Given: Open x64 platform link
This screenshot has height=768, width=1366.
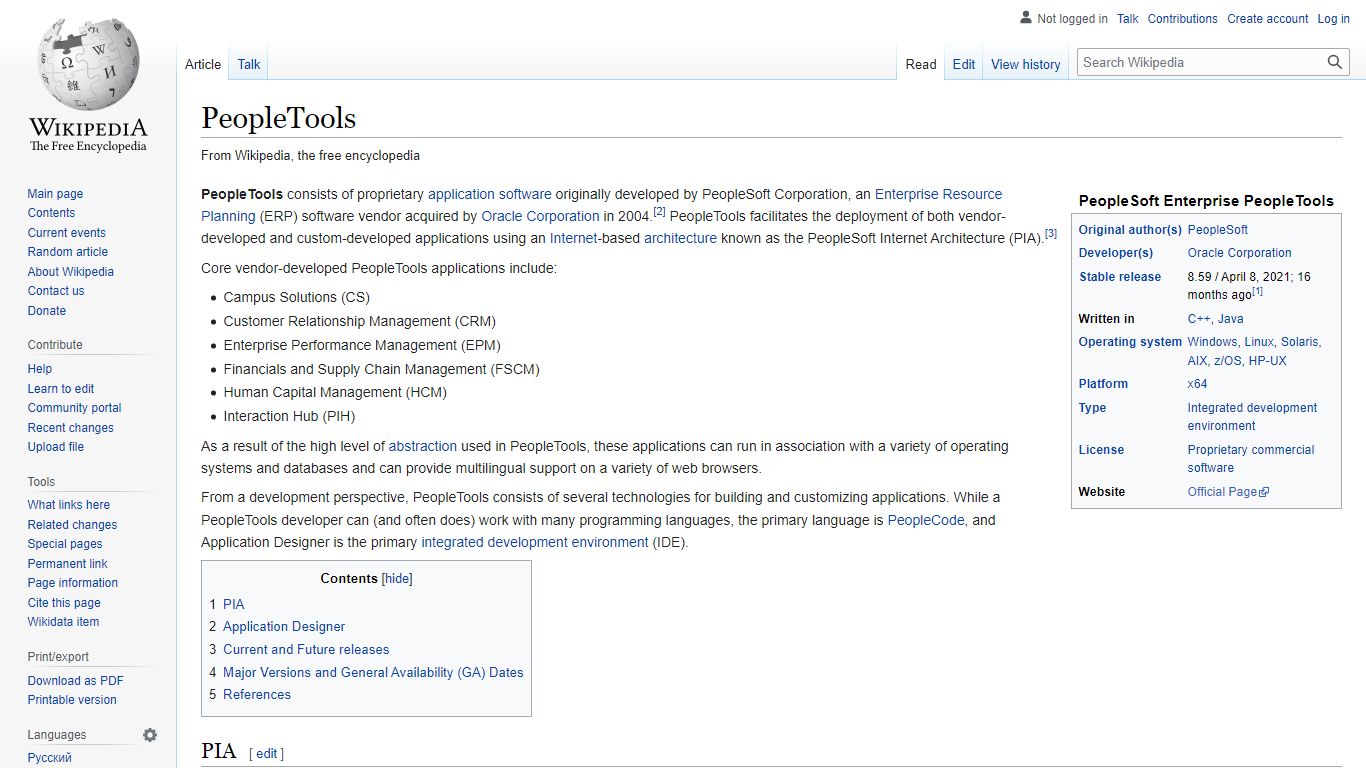Looking at the screenshot, I should pyautogui.click(x=1197, y=384).
